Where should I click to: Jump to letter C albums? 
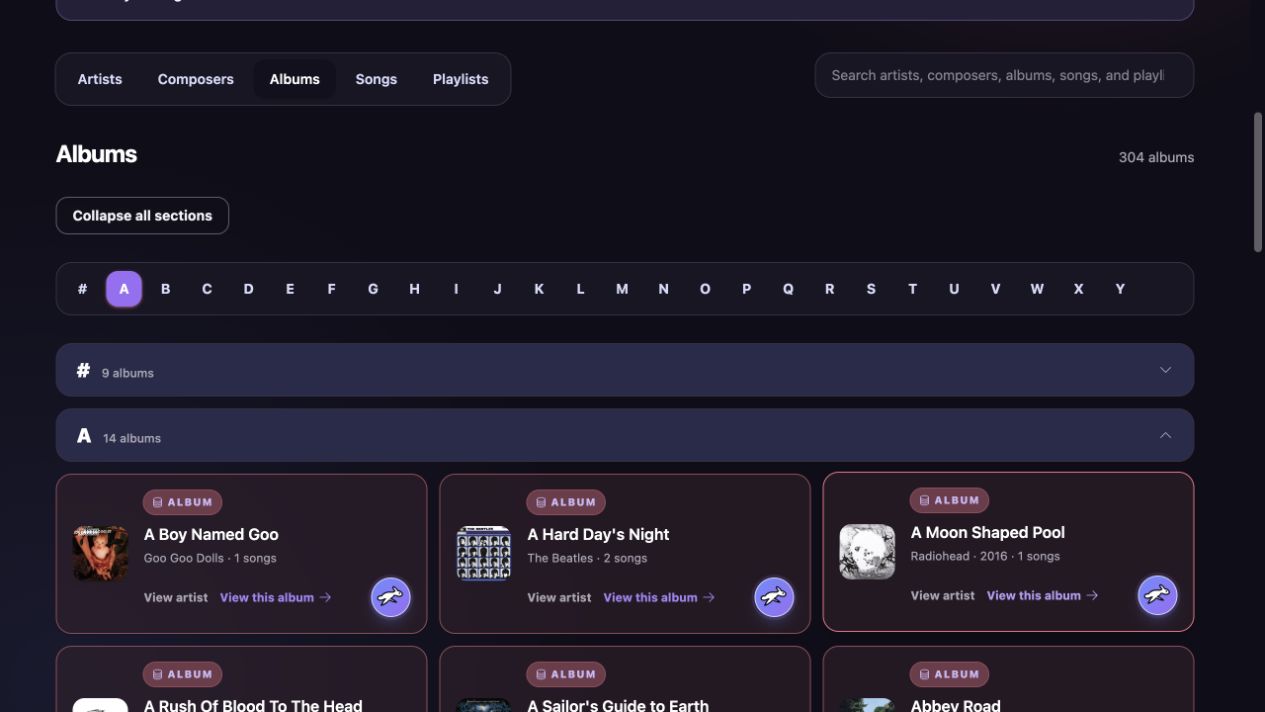pos(207,289)
